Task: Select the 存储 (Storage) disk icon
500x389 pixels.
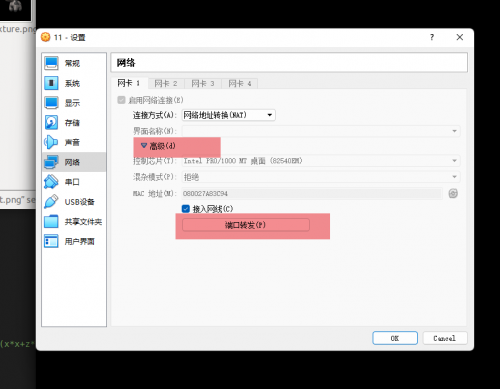Action: [51, 123]
